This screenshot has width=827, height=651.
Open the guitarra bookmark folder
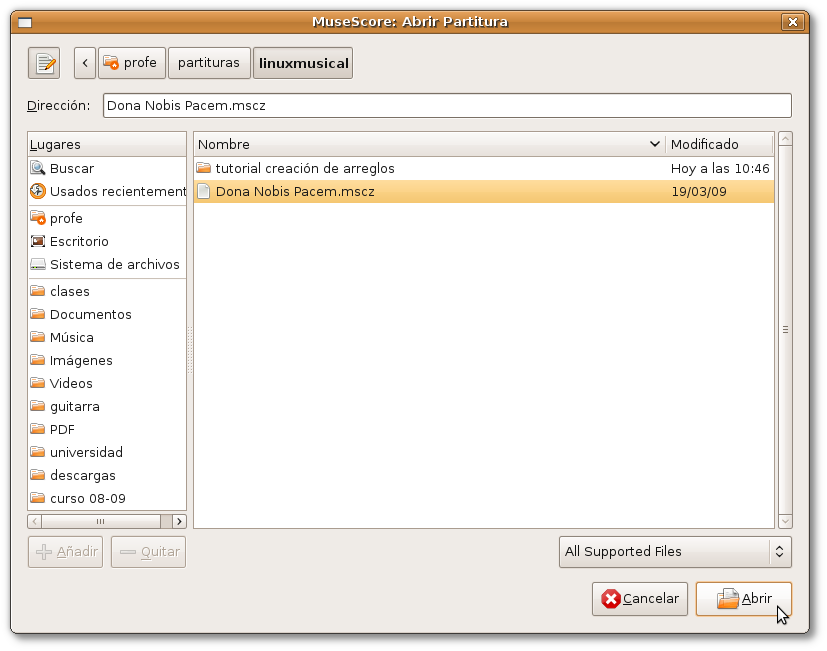point(108,407)
